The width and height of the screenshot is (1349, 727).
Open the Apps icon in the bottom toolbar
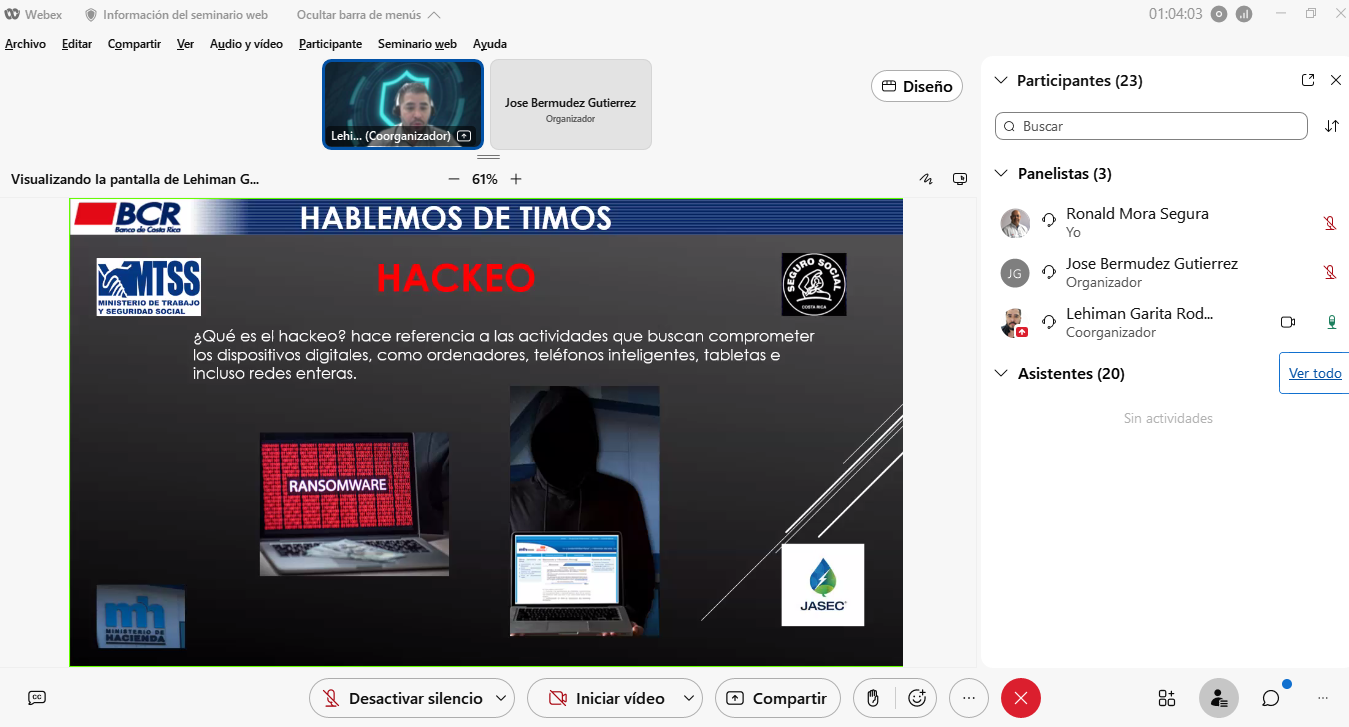point(1167,698)
